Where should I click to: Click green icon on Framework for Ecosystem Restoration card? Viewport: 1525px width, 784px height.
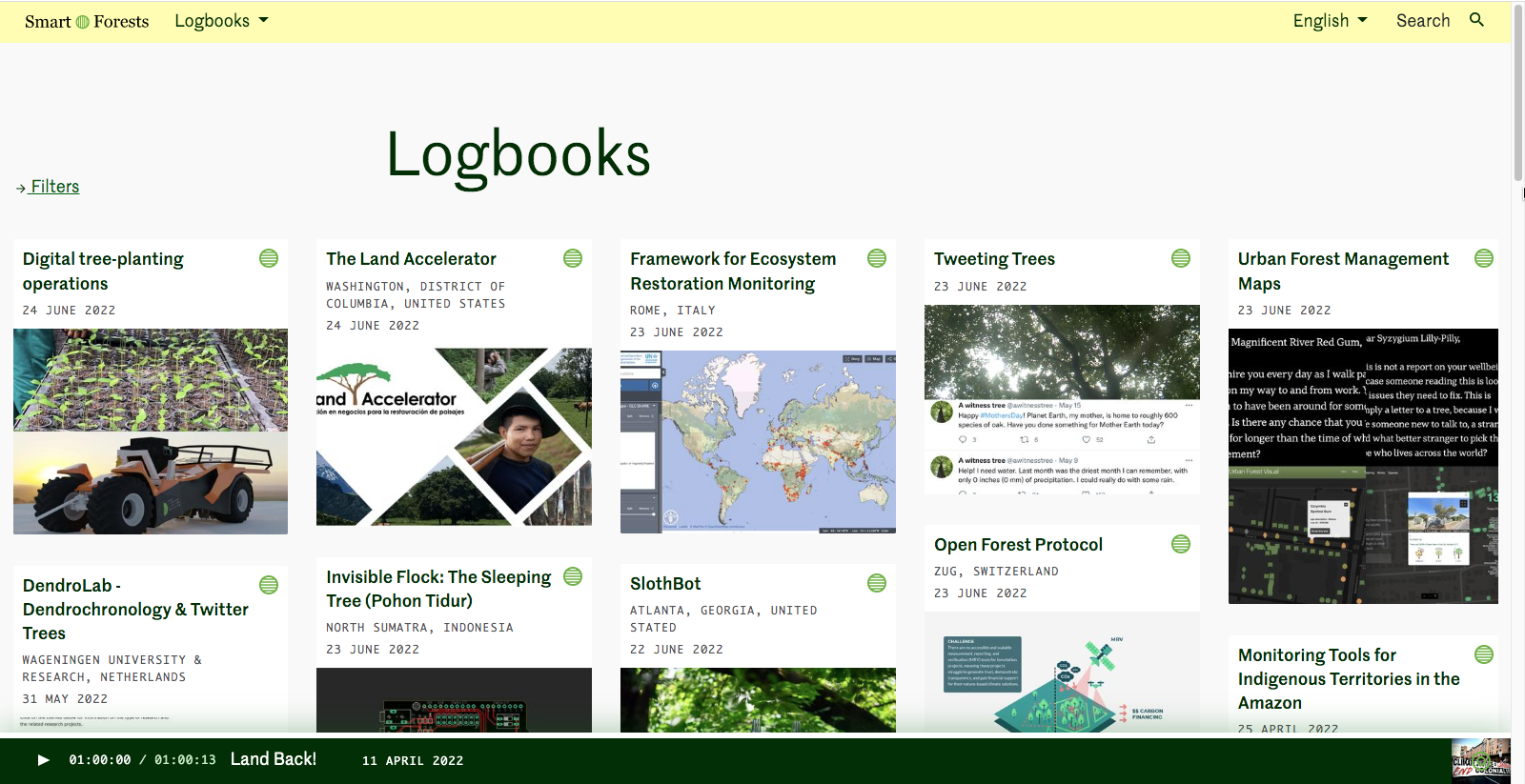tap(877, 258)
